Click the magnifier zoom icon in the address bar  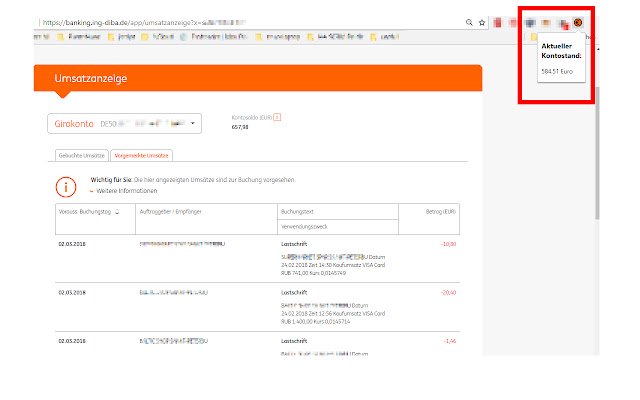point(469,22)
